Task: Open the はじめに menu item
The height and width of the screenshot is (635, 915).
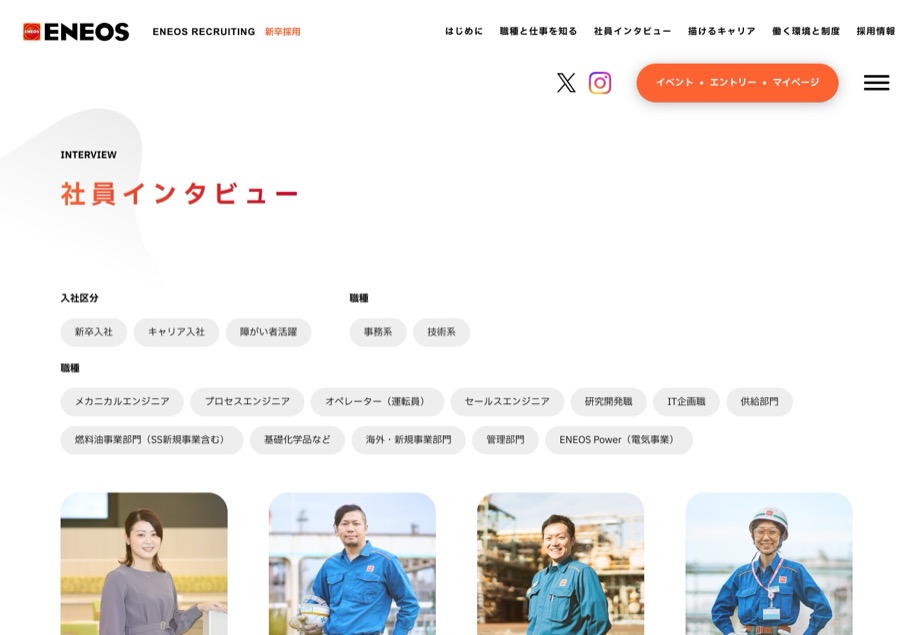Action: click(x=464, y=32)
